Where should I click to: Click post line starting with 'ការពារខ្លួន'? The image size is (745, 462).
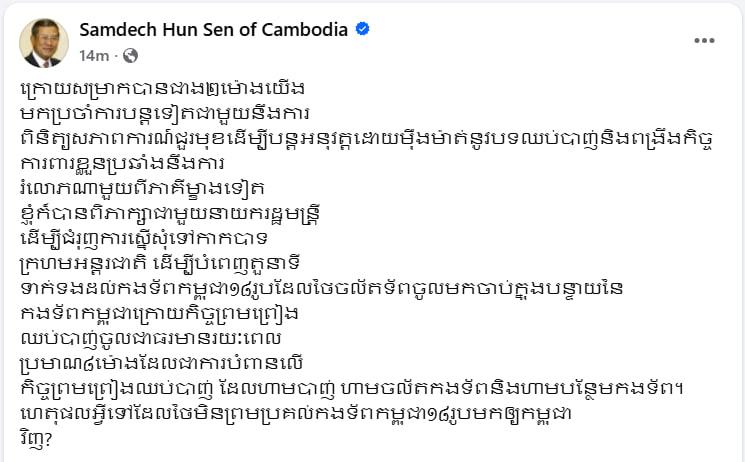click(x=122, y=164)
